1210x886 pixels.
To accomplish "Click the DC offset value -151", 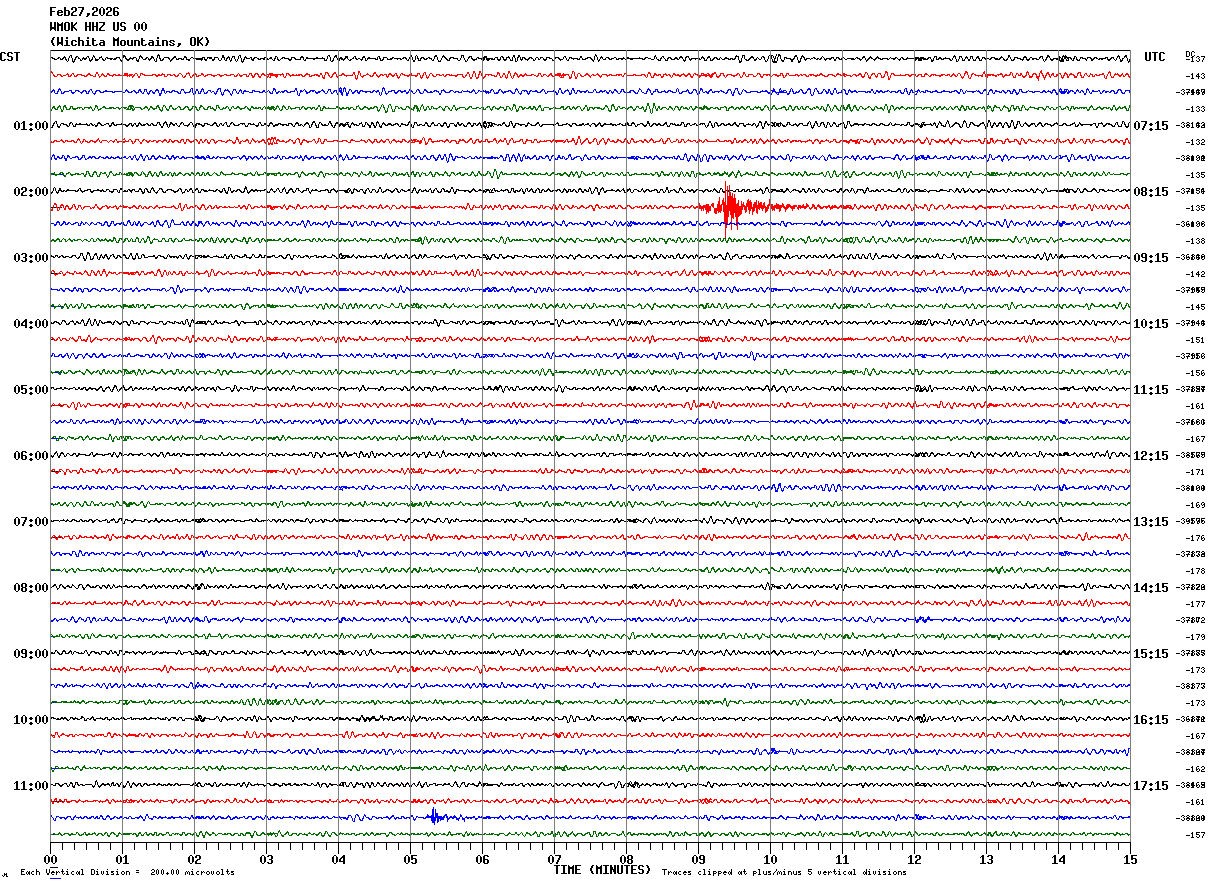I will click(x=1195, y=340).
